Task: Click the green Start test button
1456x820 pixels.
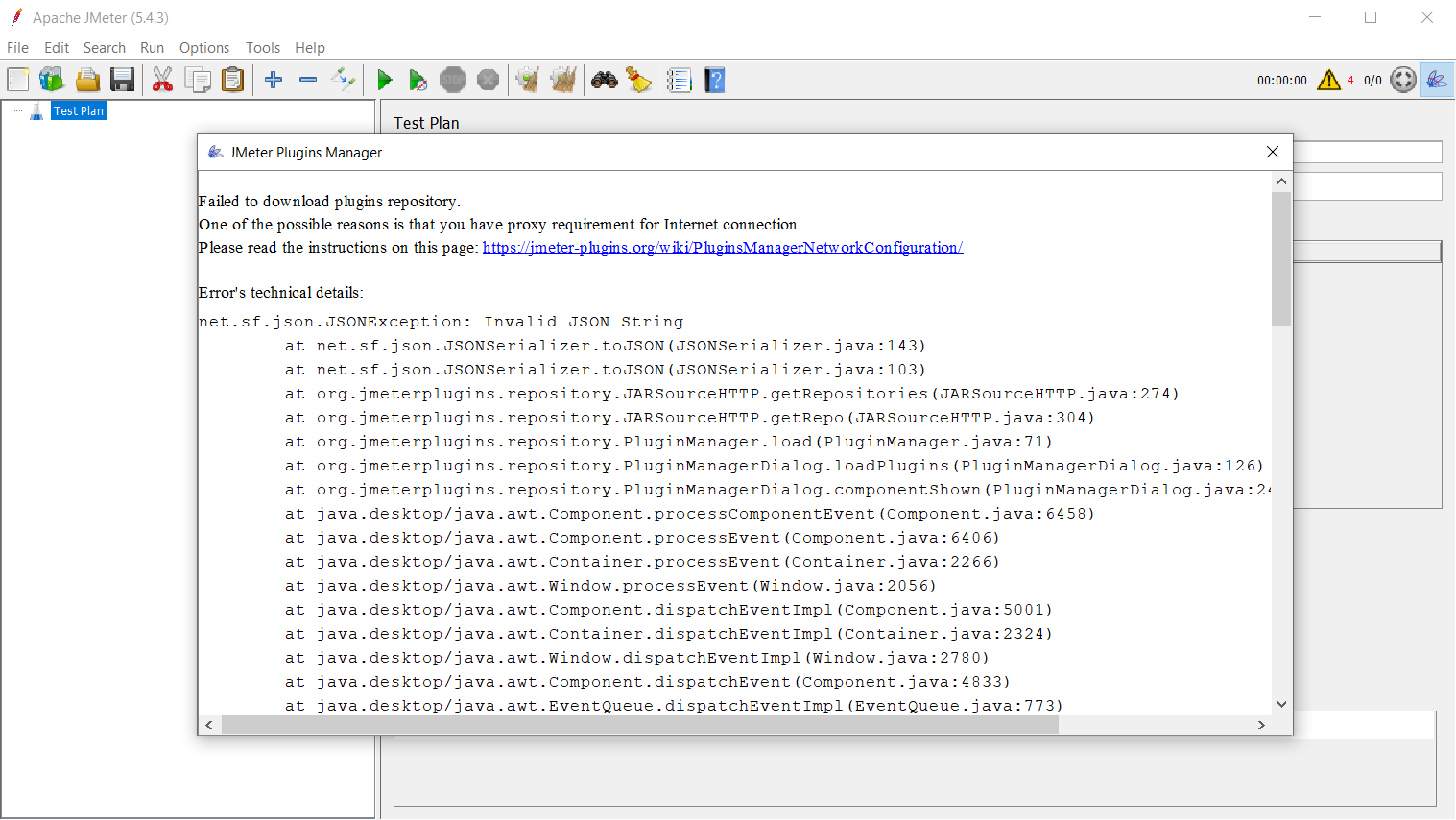Action: [385, 81]
